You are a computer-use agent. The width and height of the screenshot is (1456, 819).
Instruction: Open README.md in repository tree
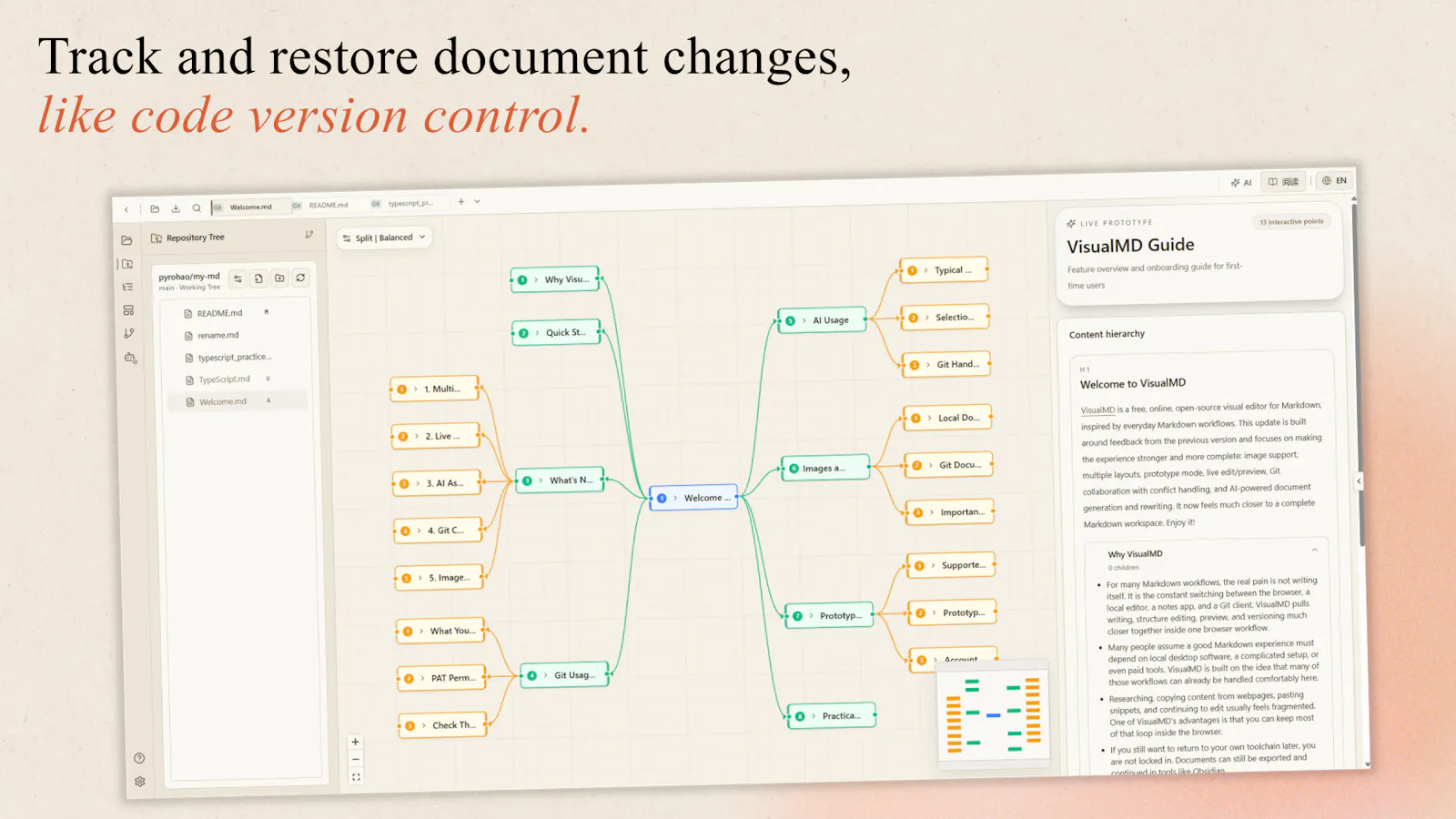click(219, 313)
